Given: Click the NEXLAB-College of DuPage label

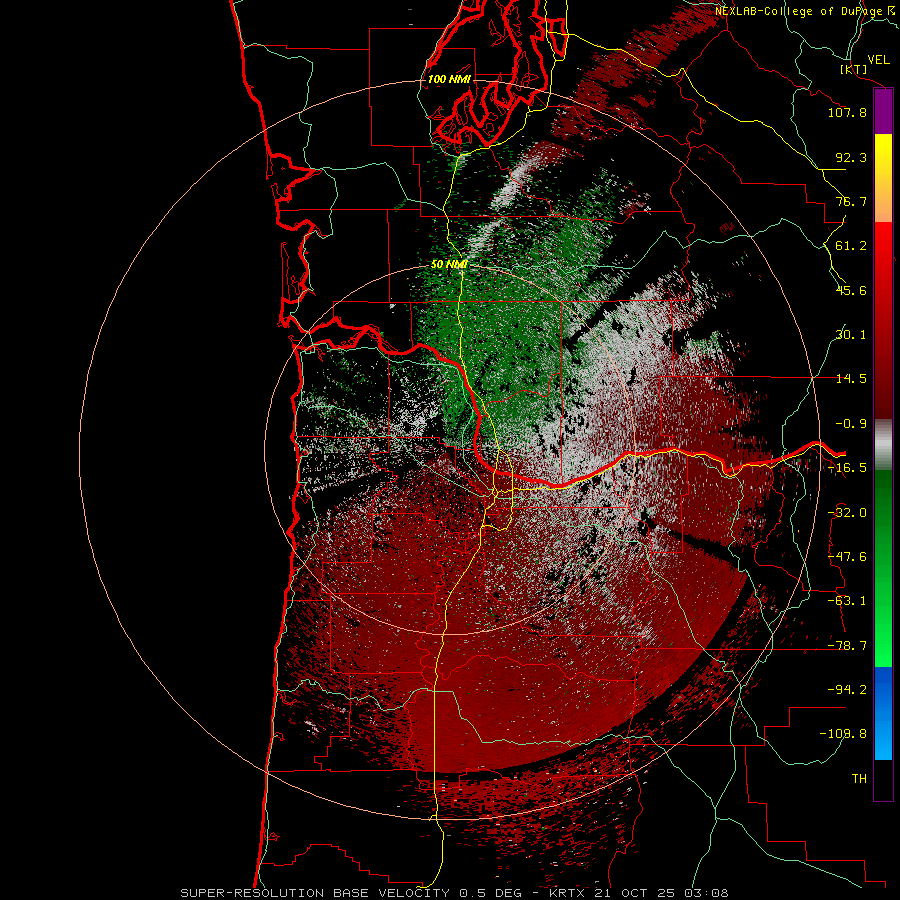Looking at the screenshot, I should click(806, 11).
